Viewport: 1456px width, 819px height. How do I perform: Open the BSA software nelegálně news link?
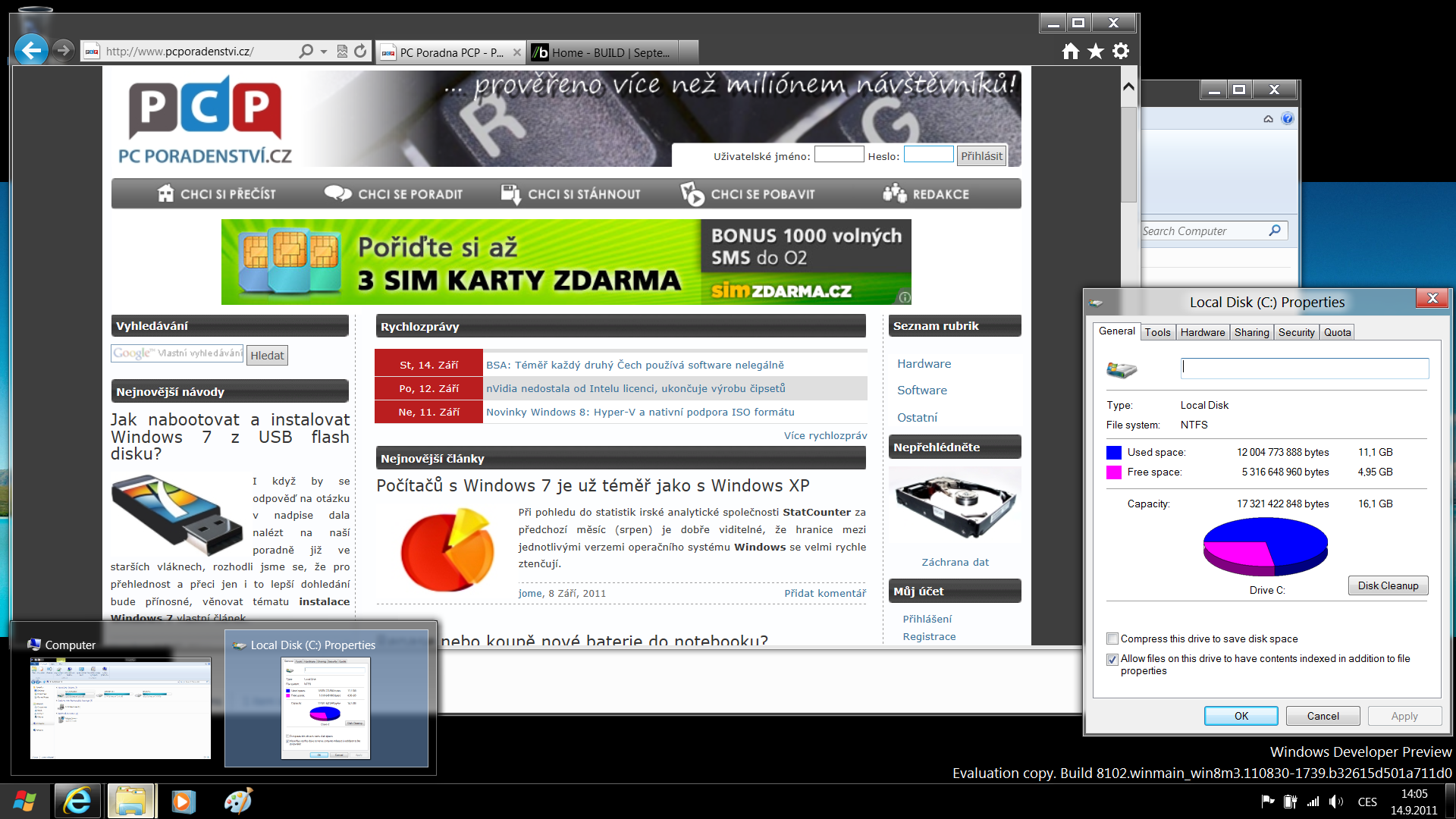coord(635,365)
